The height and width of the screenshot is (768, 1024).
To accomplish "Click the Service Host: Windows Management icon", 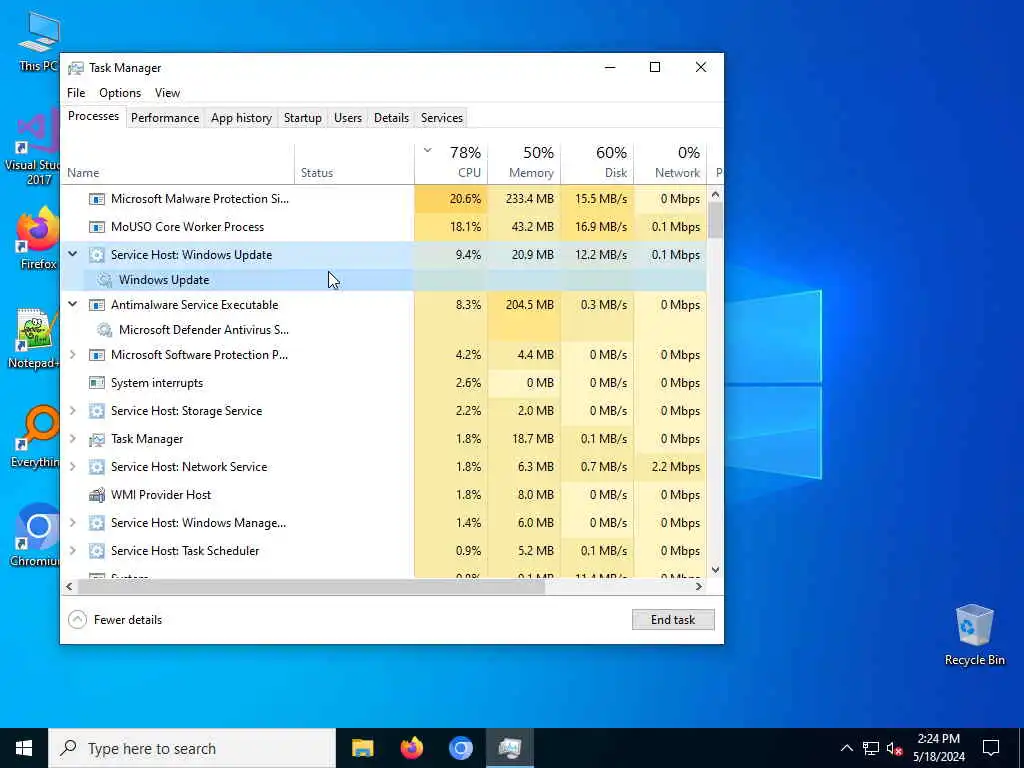I will tap(97, 523).
